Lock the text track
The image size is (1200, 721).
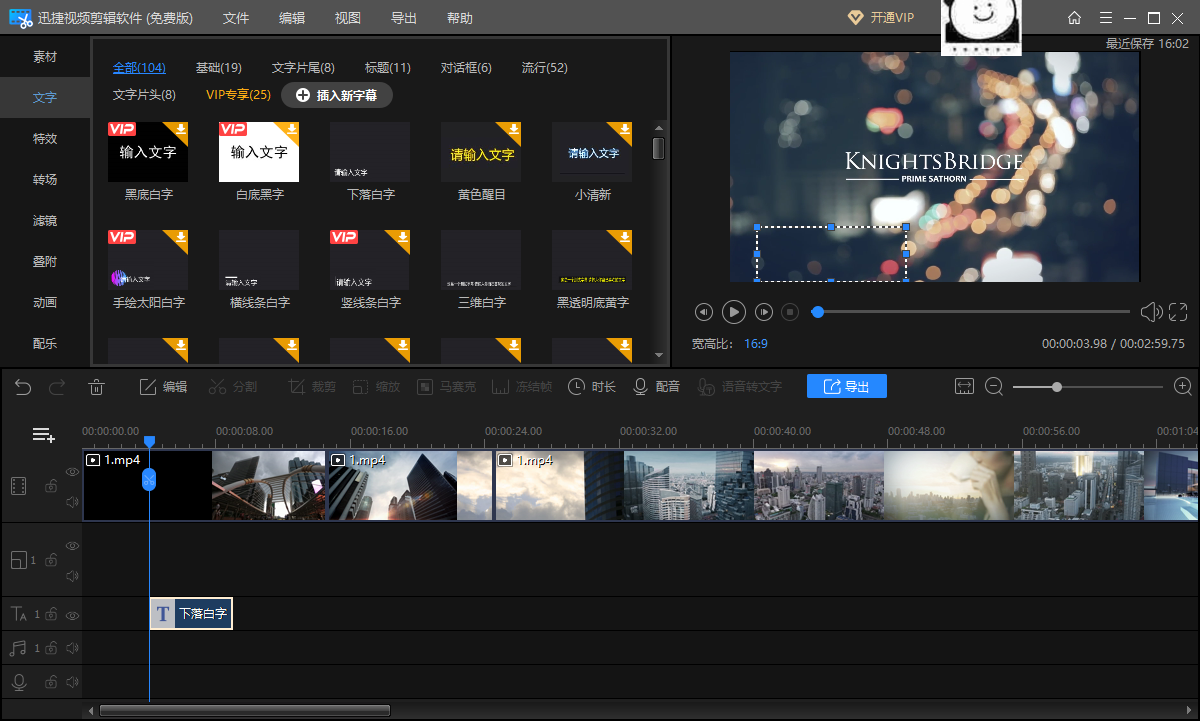pyautogui.click(x=50, y=614)
